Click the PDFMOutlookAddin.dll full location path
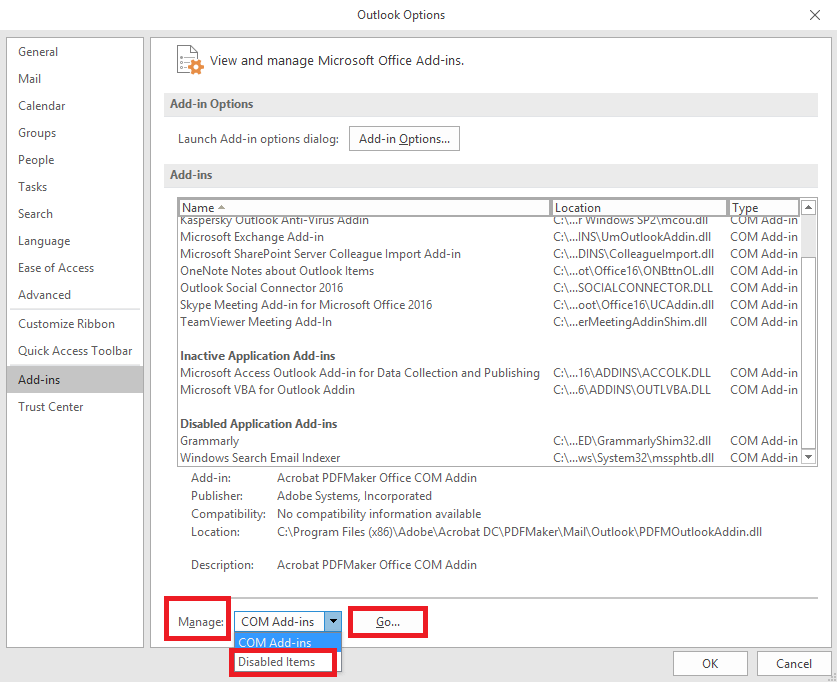The image size is (837, 682). pos(519,532)
